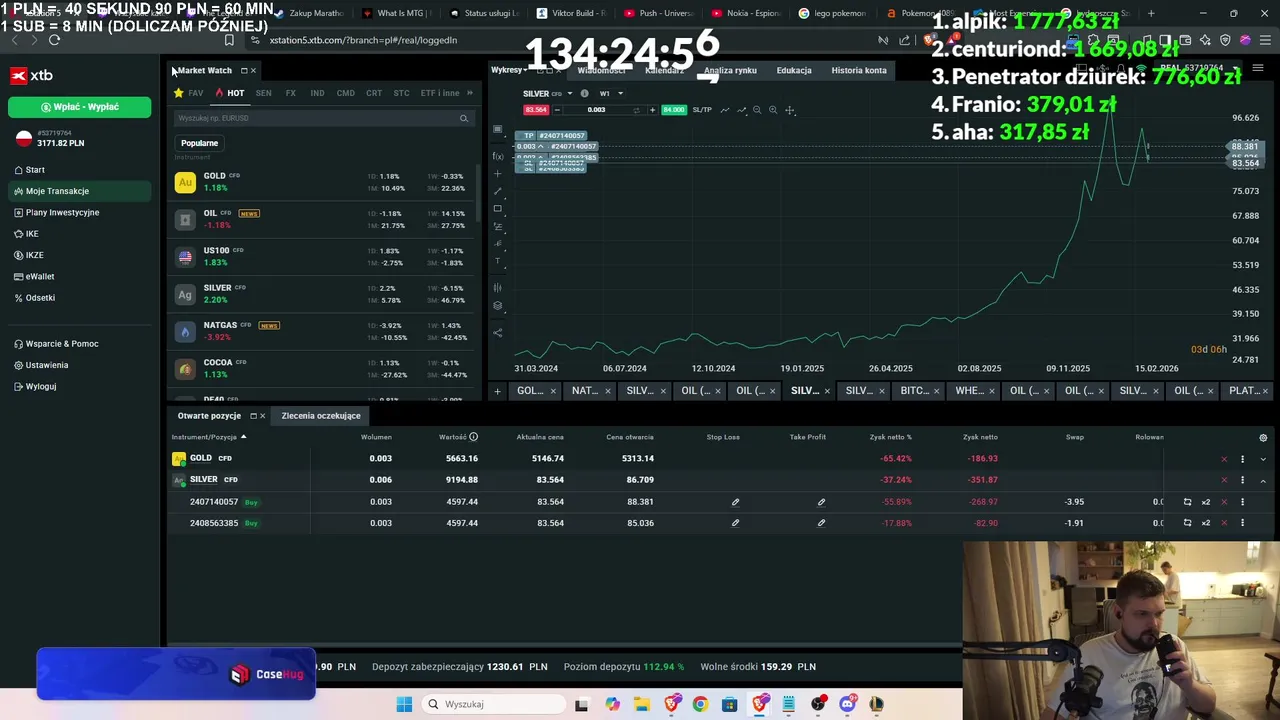The height and width of the screenshot is (720, 1280).
Task: Edit Stop Loss for position 2408563385
Action: 735,523
